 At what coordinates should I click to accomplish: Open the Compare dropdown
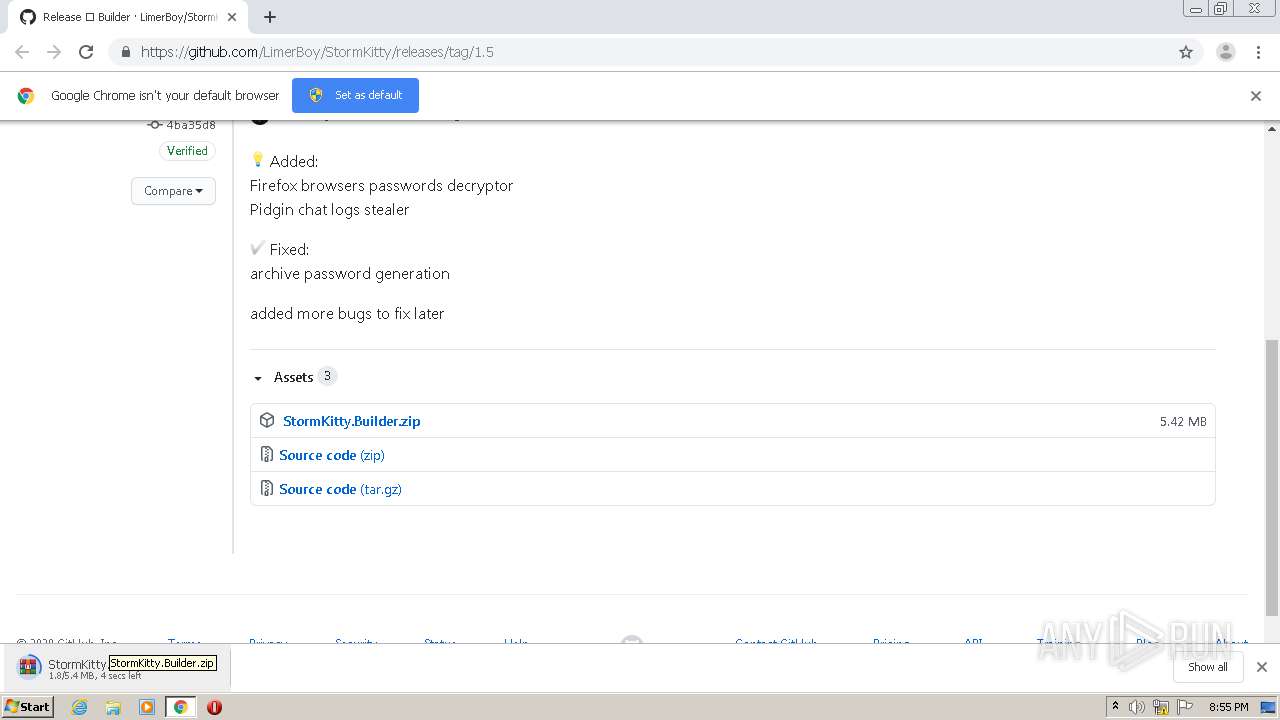point(173,191)
